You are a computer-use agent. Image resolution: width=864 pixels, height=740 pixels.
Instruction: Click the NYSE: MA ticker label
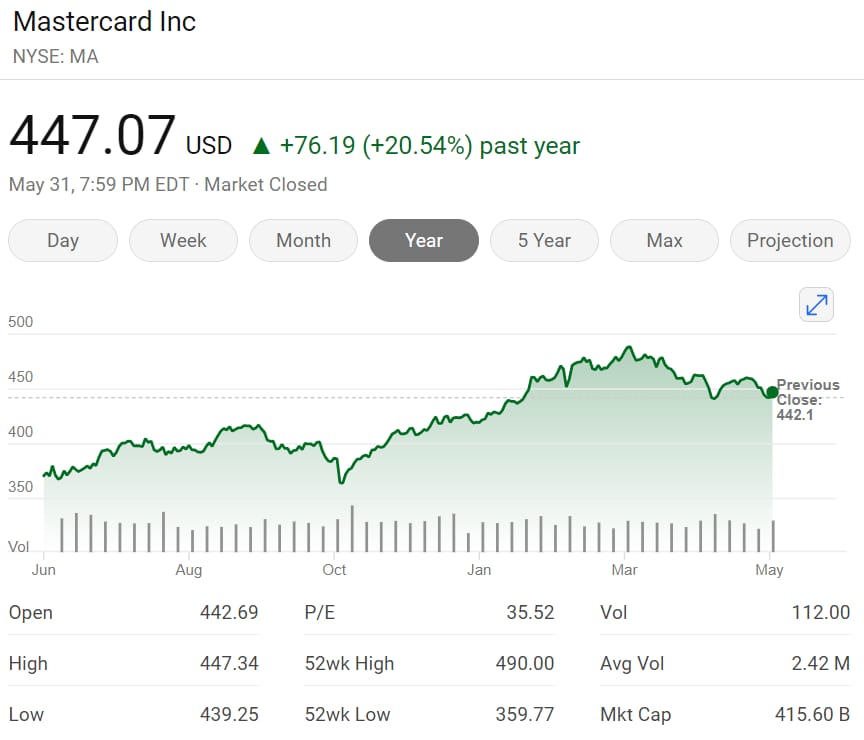pyautogui.click(x=55, y=56)
